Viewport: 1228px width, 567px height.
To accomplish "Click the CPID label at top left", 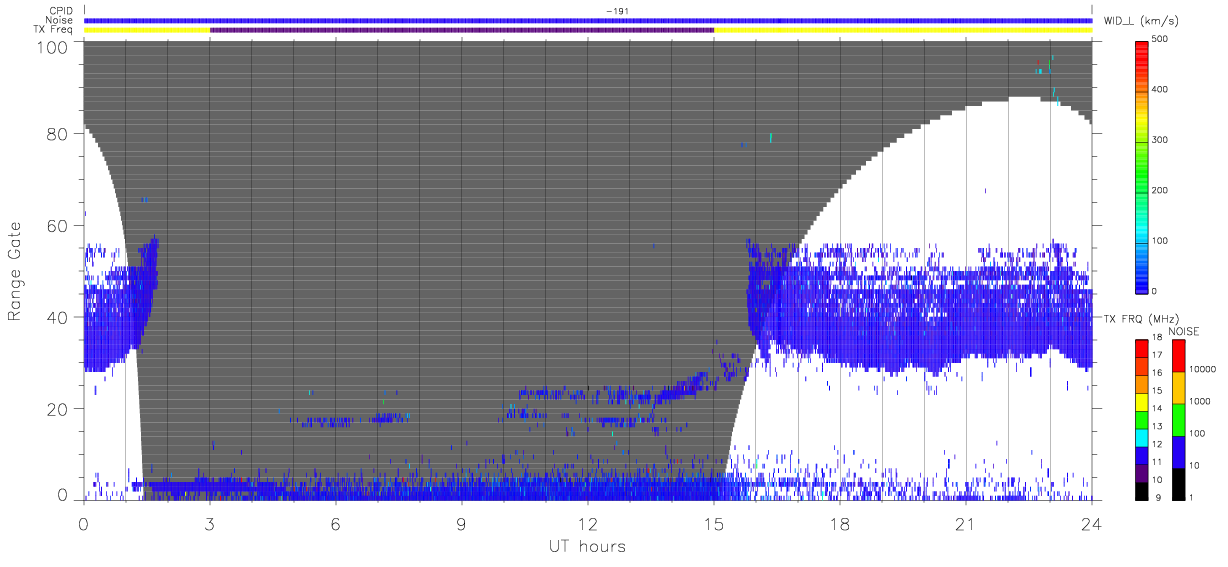I will 62,11.
